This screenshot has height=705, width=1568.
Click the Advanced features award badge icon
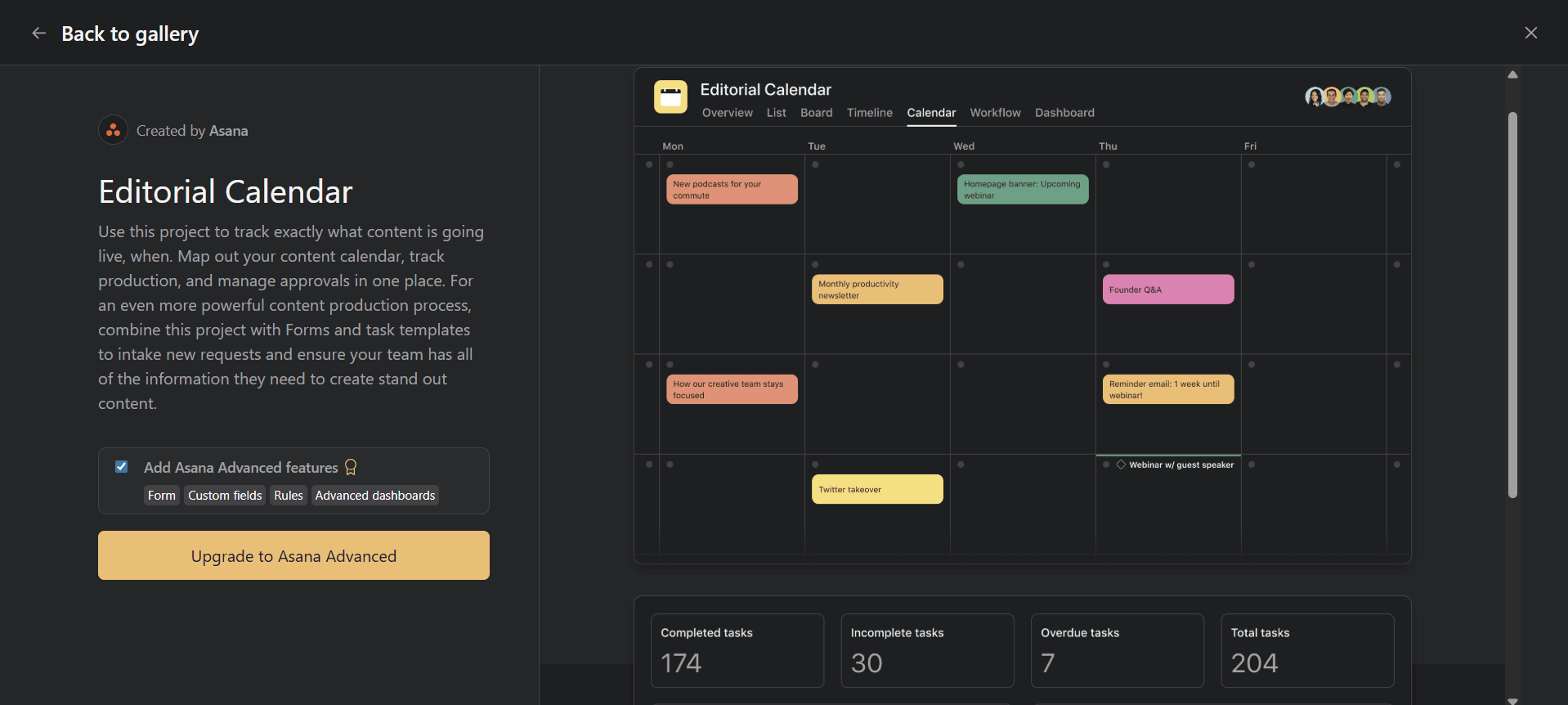(x=351, y=467)
